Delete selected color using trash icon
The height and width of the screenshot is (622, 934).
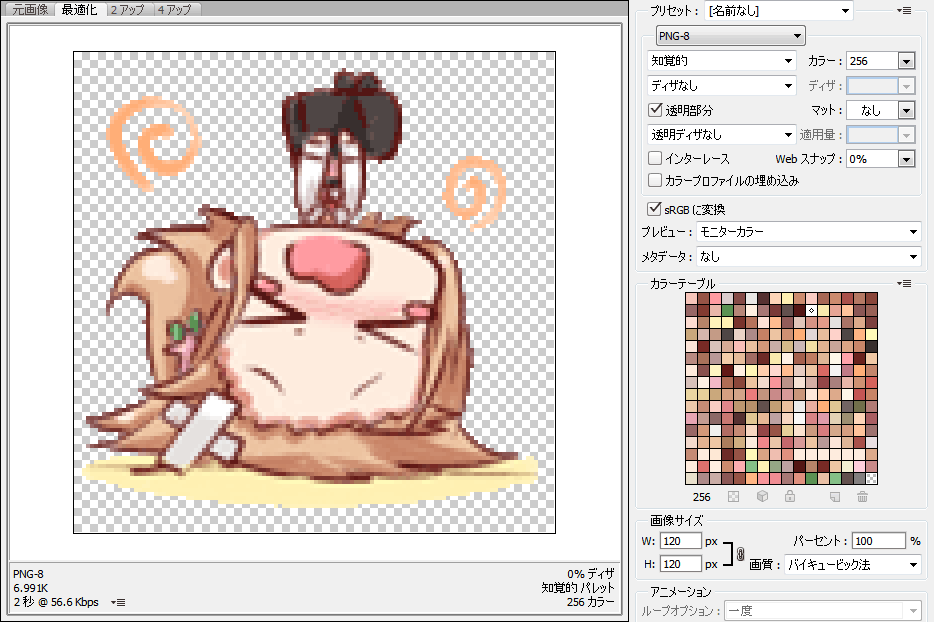point(862,496)
